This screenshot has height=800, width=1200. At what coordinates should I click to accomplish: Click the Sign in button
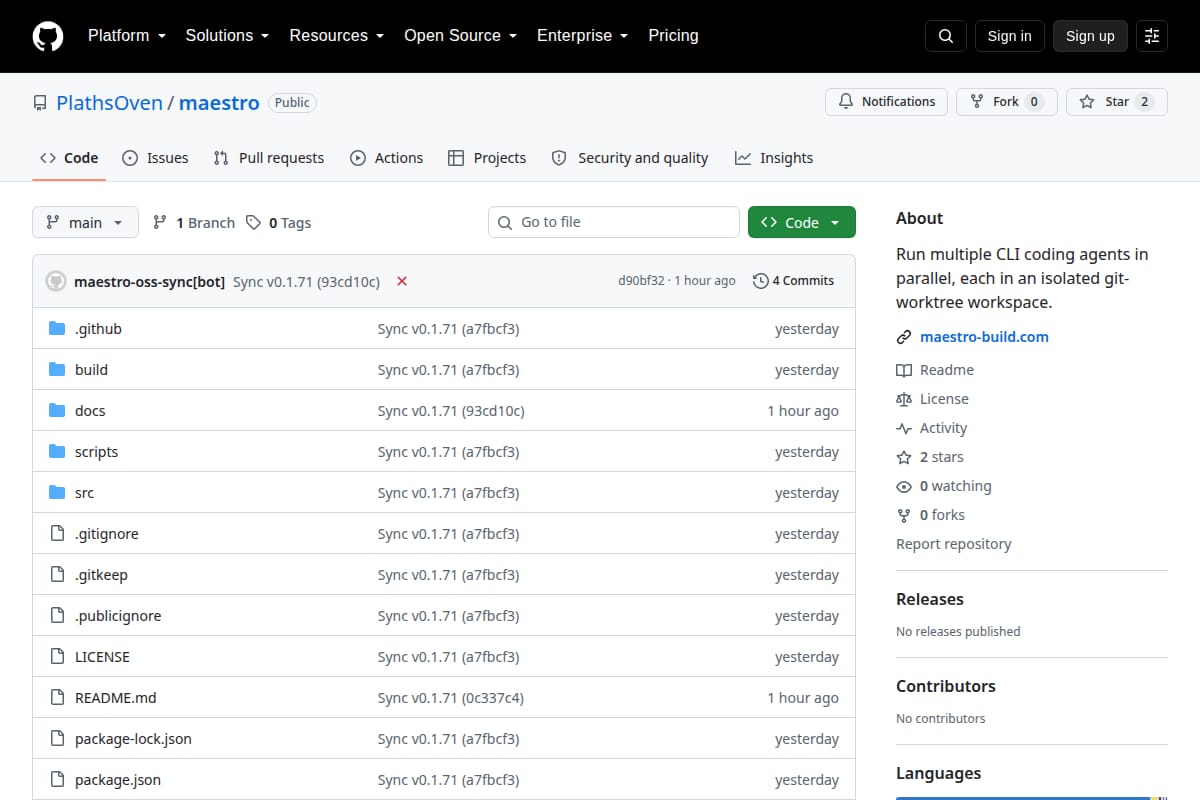point(1009,36)
